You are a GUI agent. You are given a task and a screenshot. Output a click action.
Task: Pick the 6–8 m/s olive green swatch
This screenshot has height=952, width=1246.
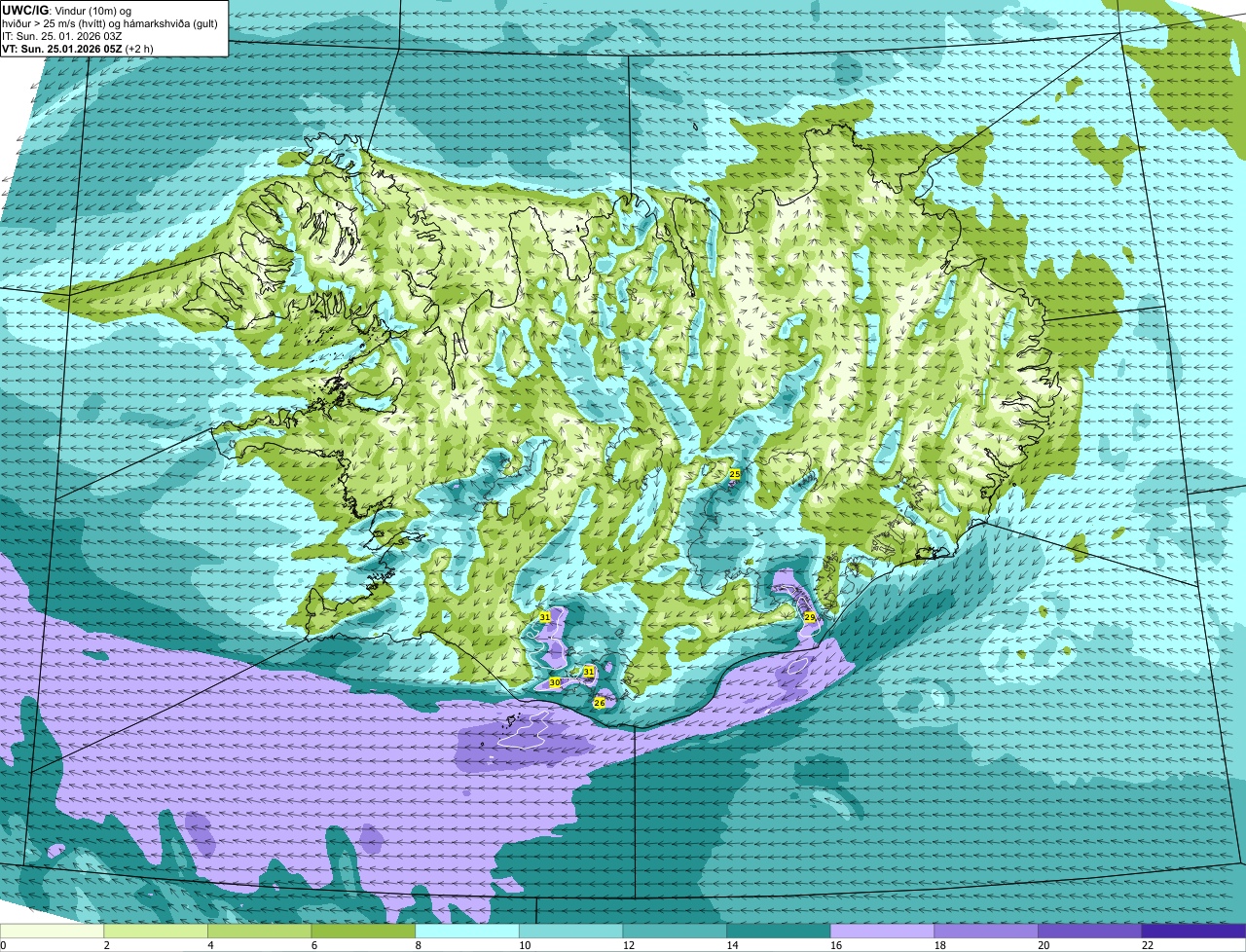[363, 932]
